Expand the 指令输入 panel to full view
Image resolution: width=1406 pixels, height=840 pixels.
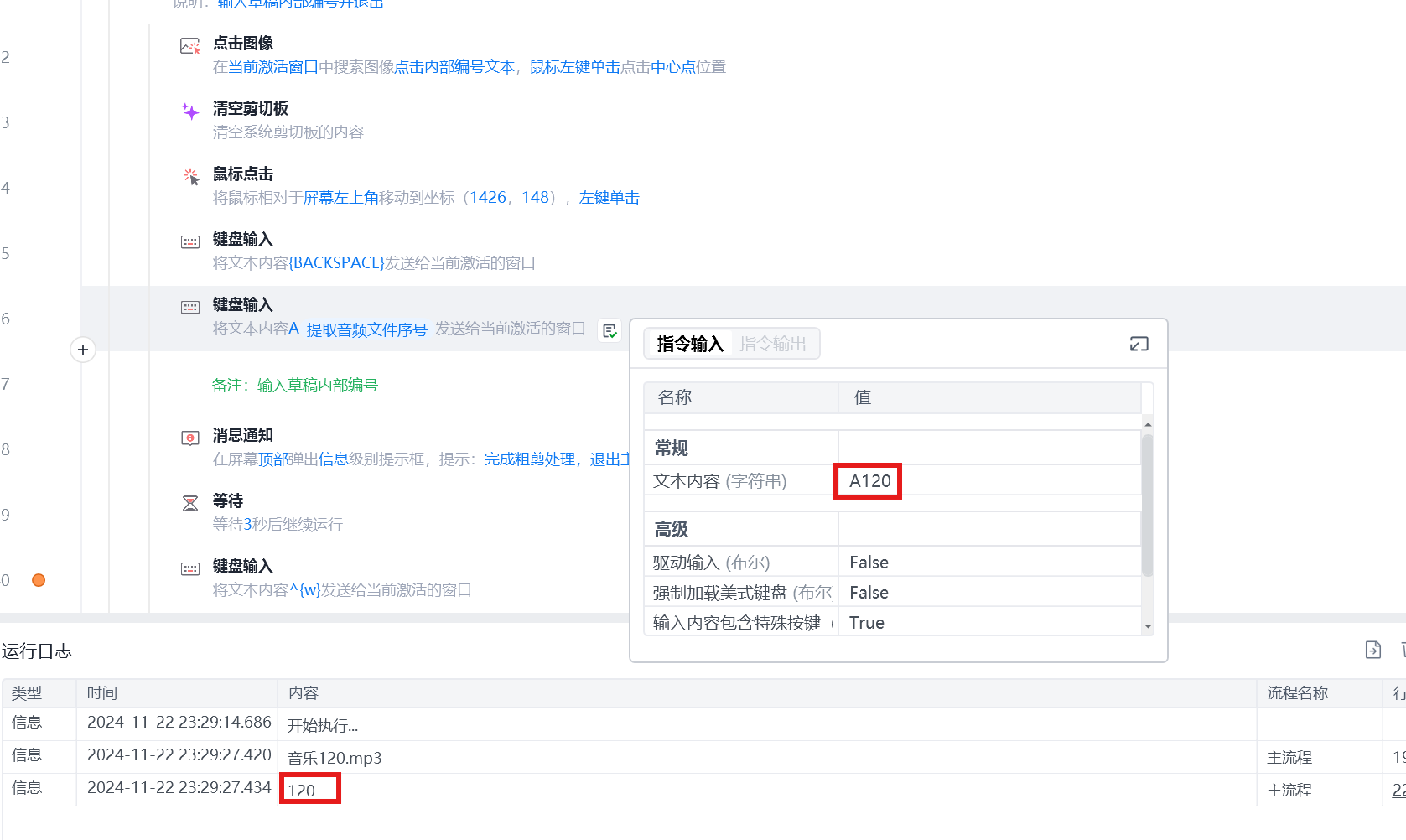(x=1139, y=344)
